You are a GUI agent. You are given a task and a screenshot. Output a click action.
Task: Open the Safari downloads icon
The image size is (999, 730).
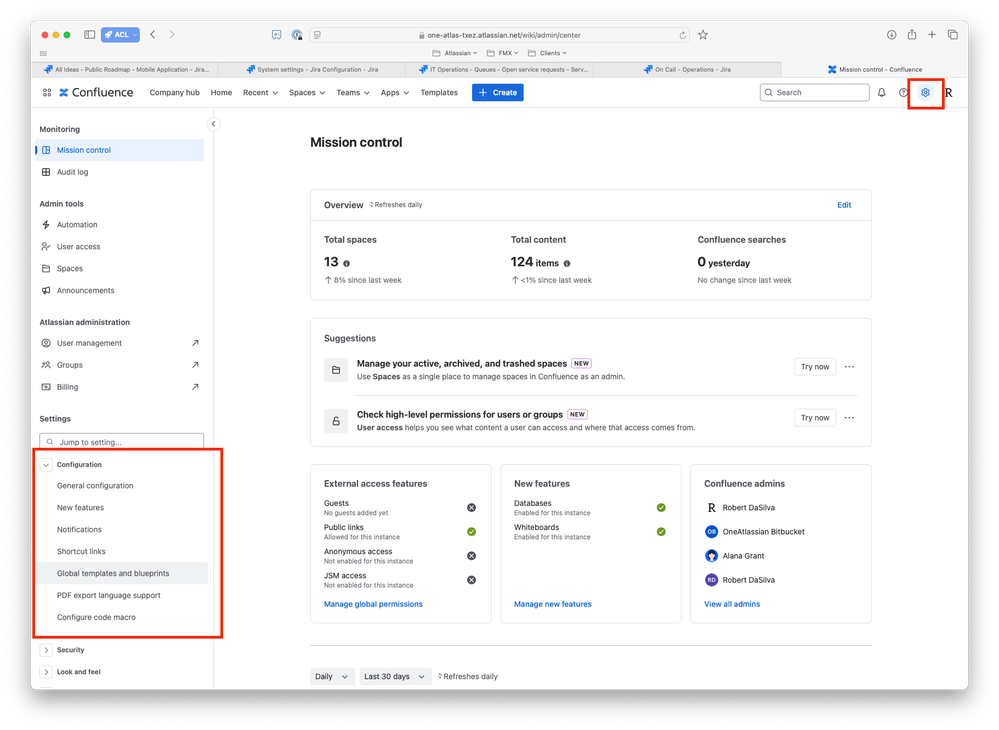[891, 35]
